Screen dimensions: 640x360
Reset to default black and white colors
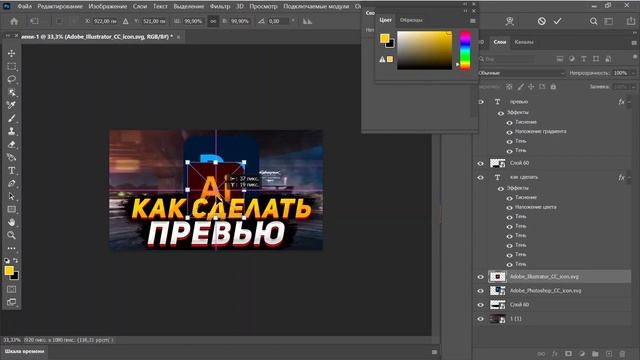click(x=7, y=260)
